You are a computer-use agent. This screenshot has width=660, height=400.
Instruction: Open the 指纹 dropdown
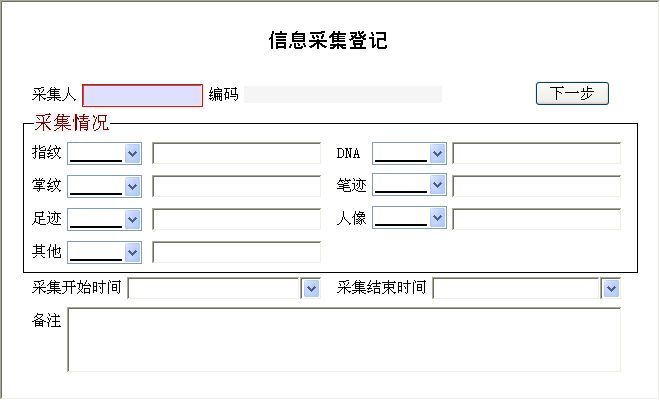[104, 153]
